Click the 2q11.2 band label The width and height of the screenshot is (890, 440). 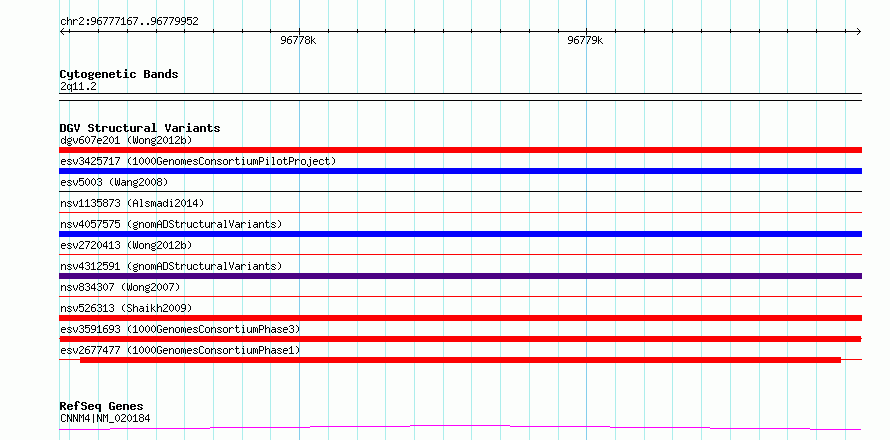(79, 86)
